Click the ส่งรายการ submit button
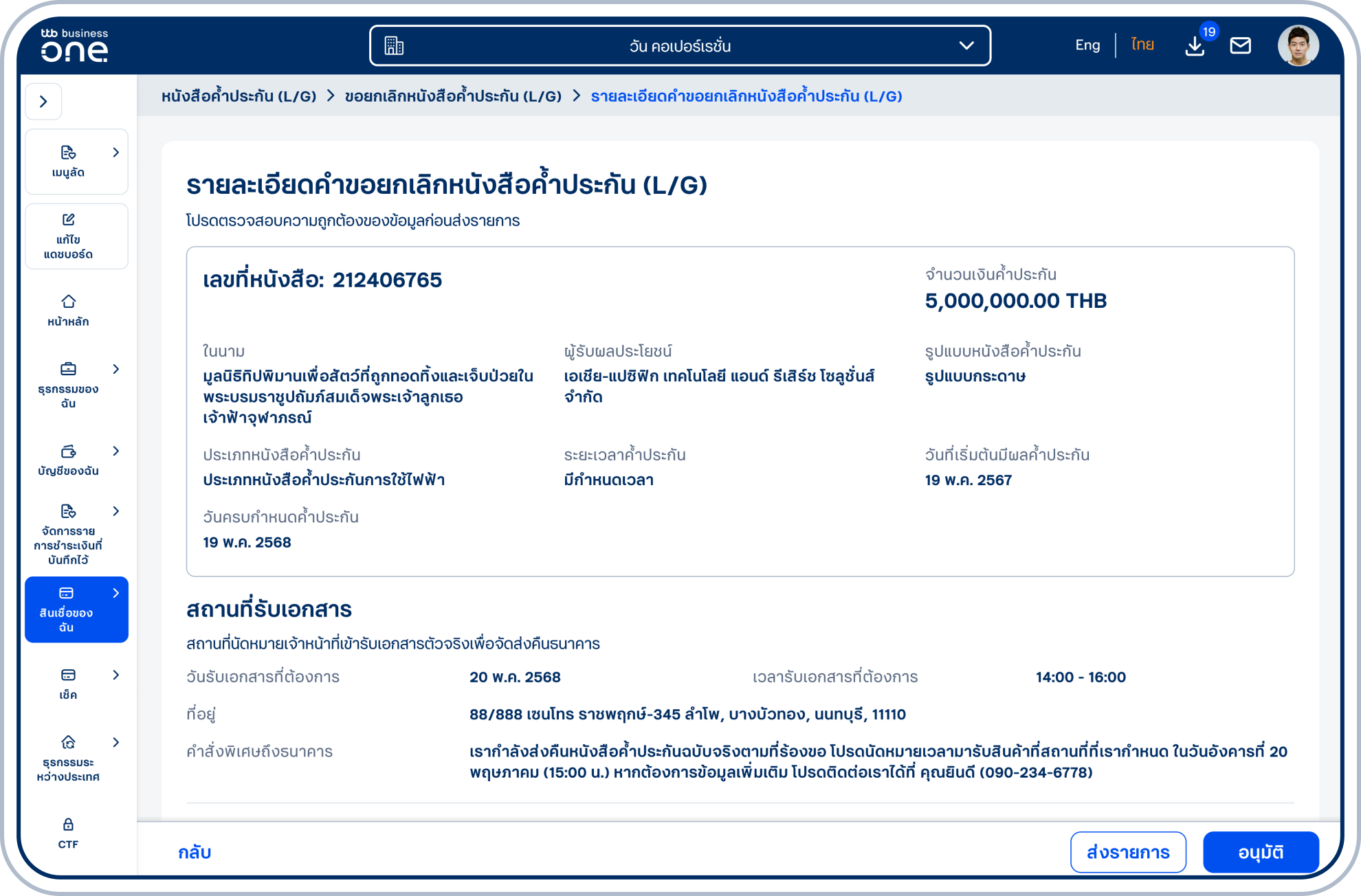This screenshot has width=1361, height=896. click(1128, 852)
